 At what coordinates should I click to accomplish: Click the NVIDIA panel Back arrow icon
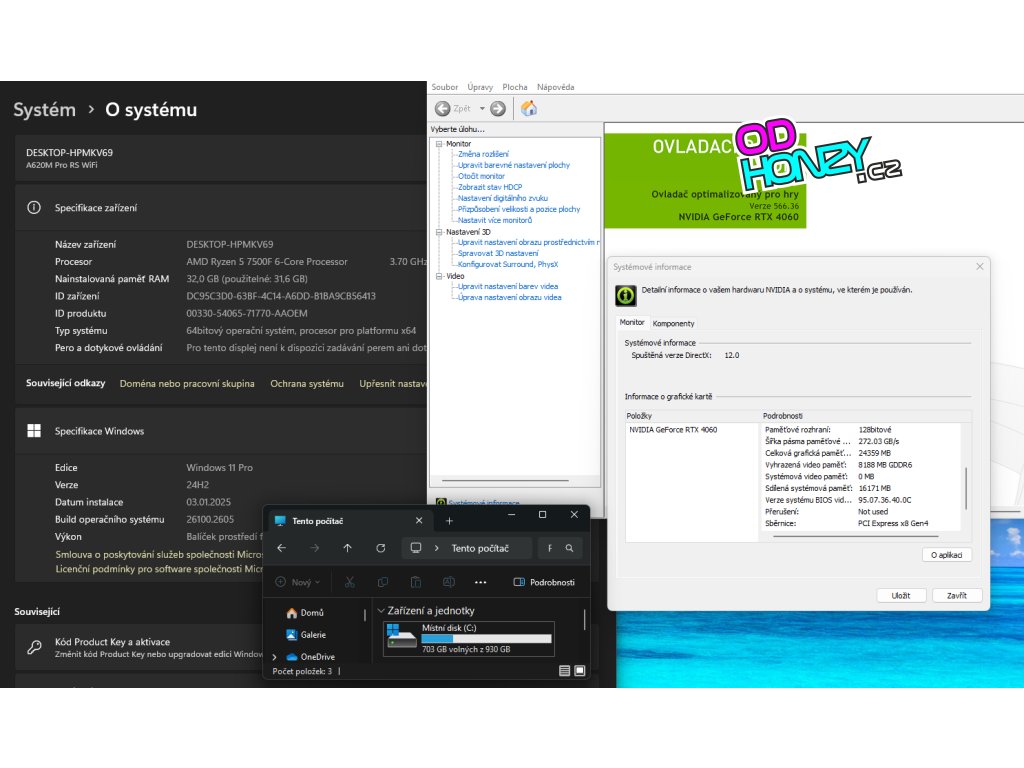442,108
